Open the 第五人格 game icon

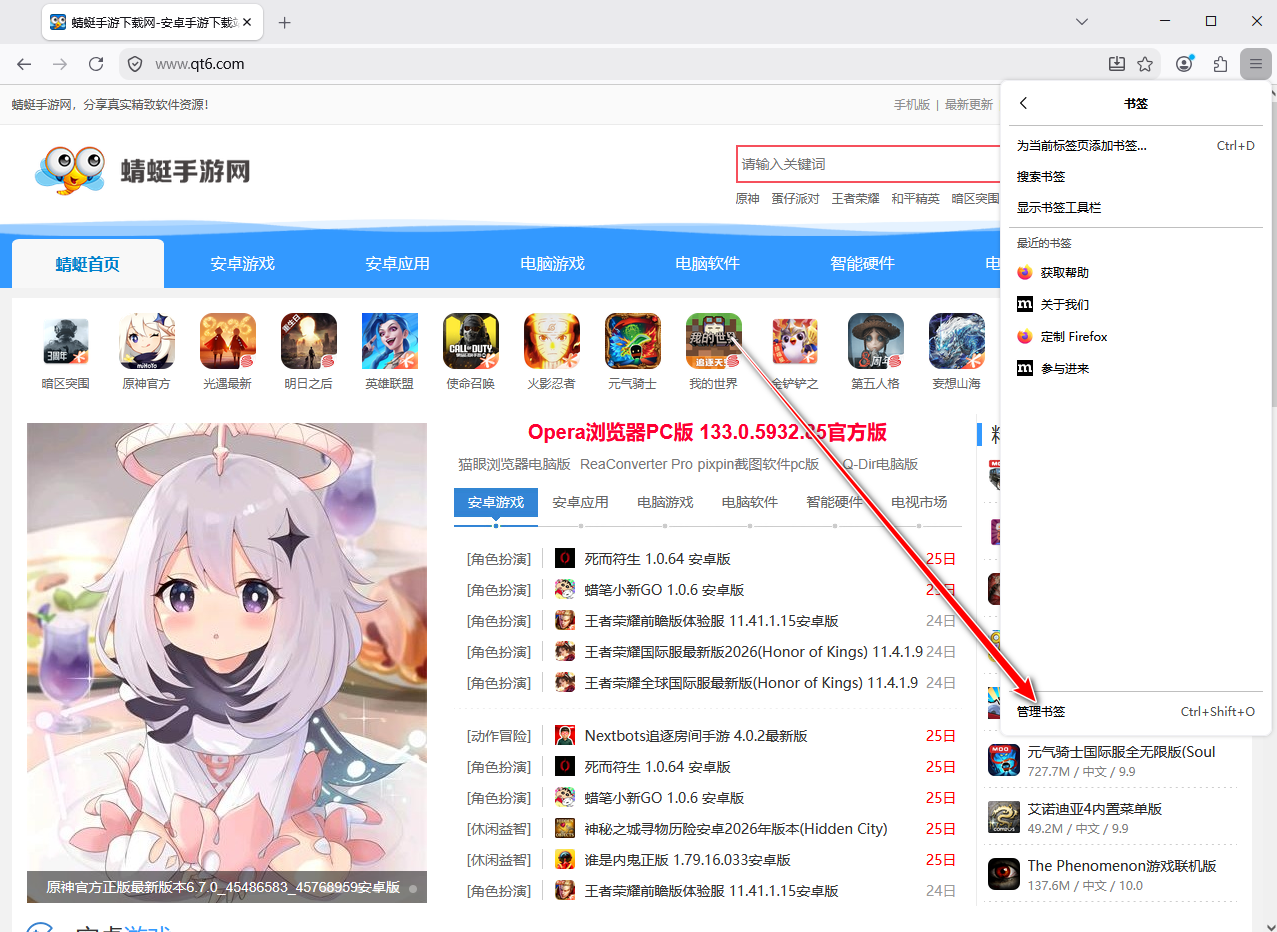875,342
